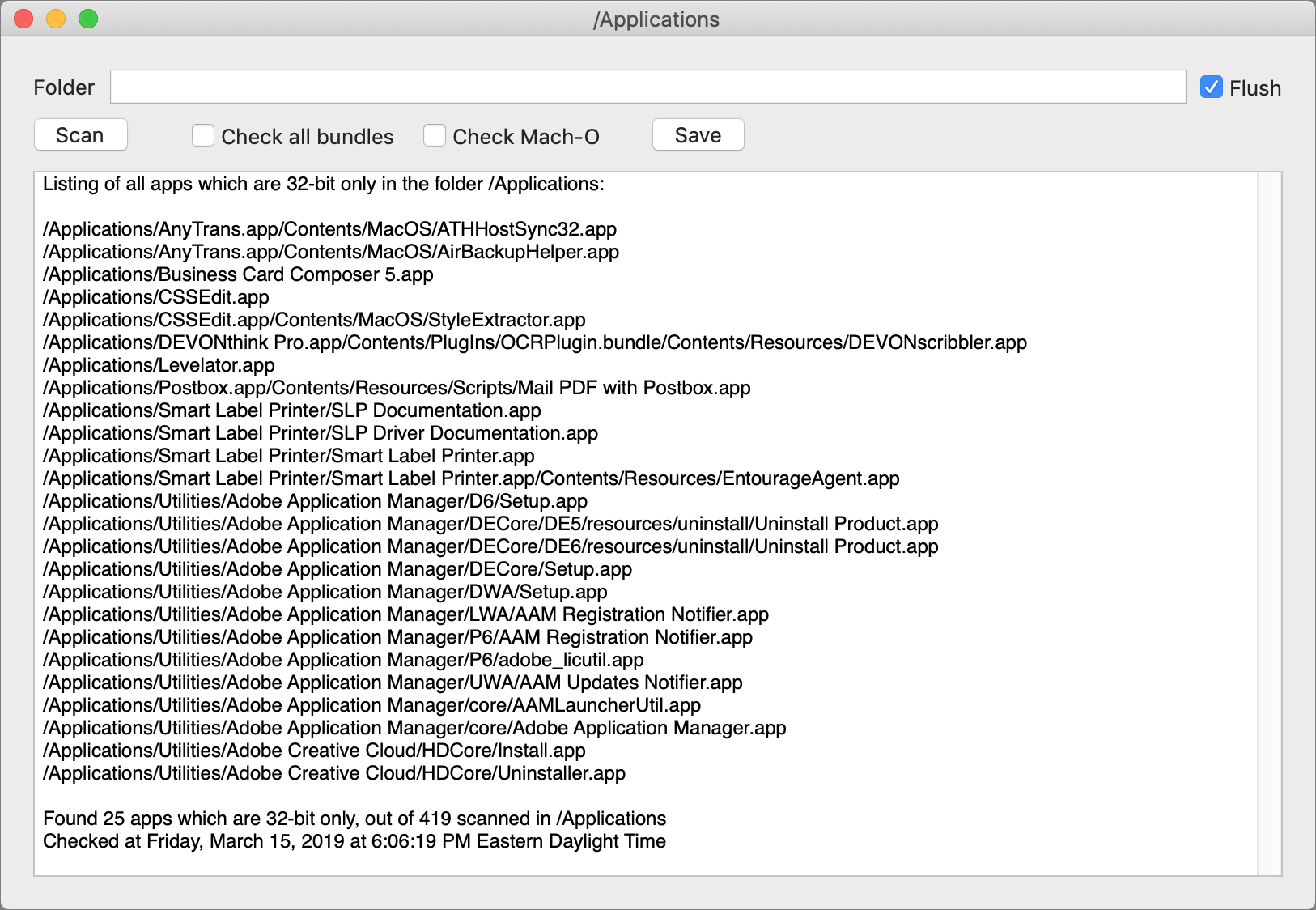Click the DEVONscribbler.app result line
The width and height of the screenshot is (1316, 910).
(x=535, y=342)
